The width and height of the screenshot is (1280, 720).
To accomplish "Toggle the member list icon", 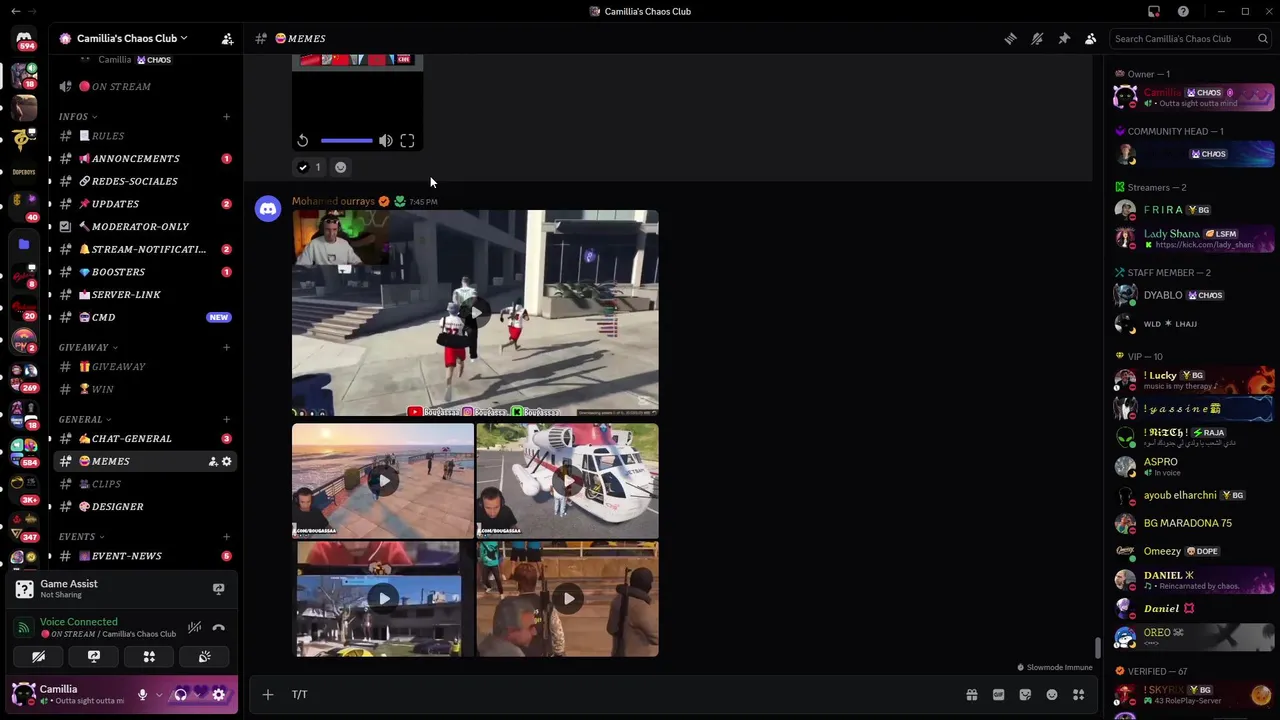I will [x=1091, y=38].
